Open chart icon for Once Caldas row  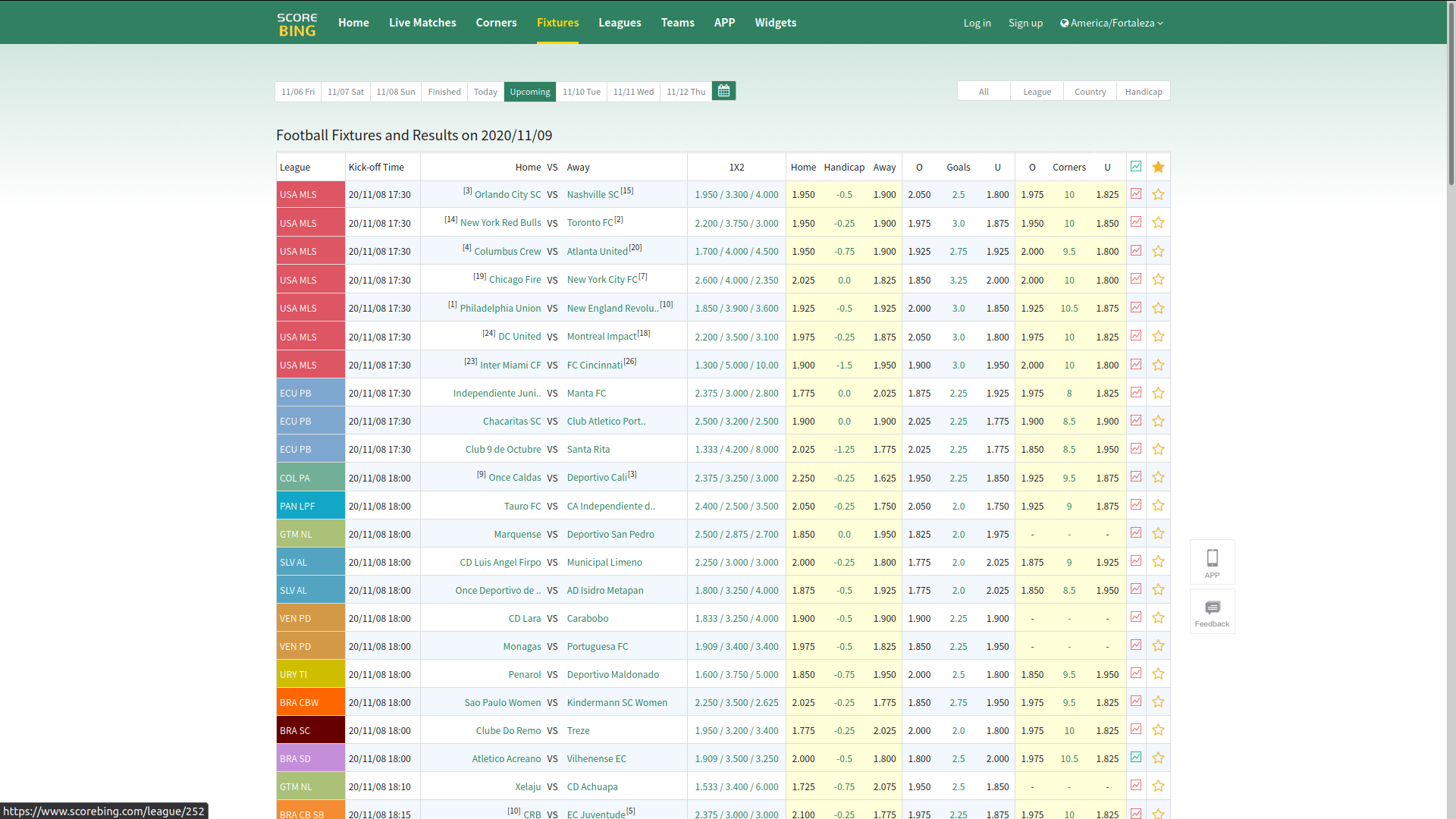1136,476
